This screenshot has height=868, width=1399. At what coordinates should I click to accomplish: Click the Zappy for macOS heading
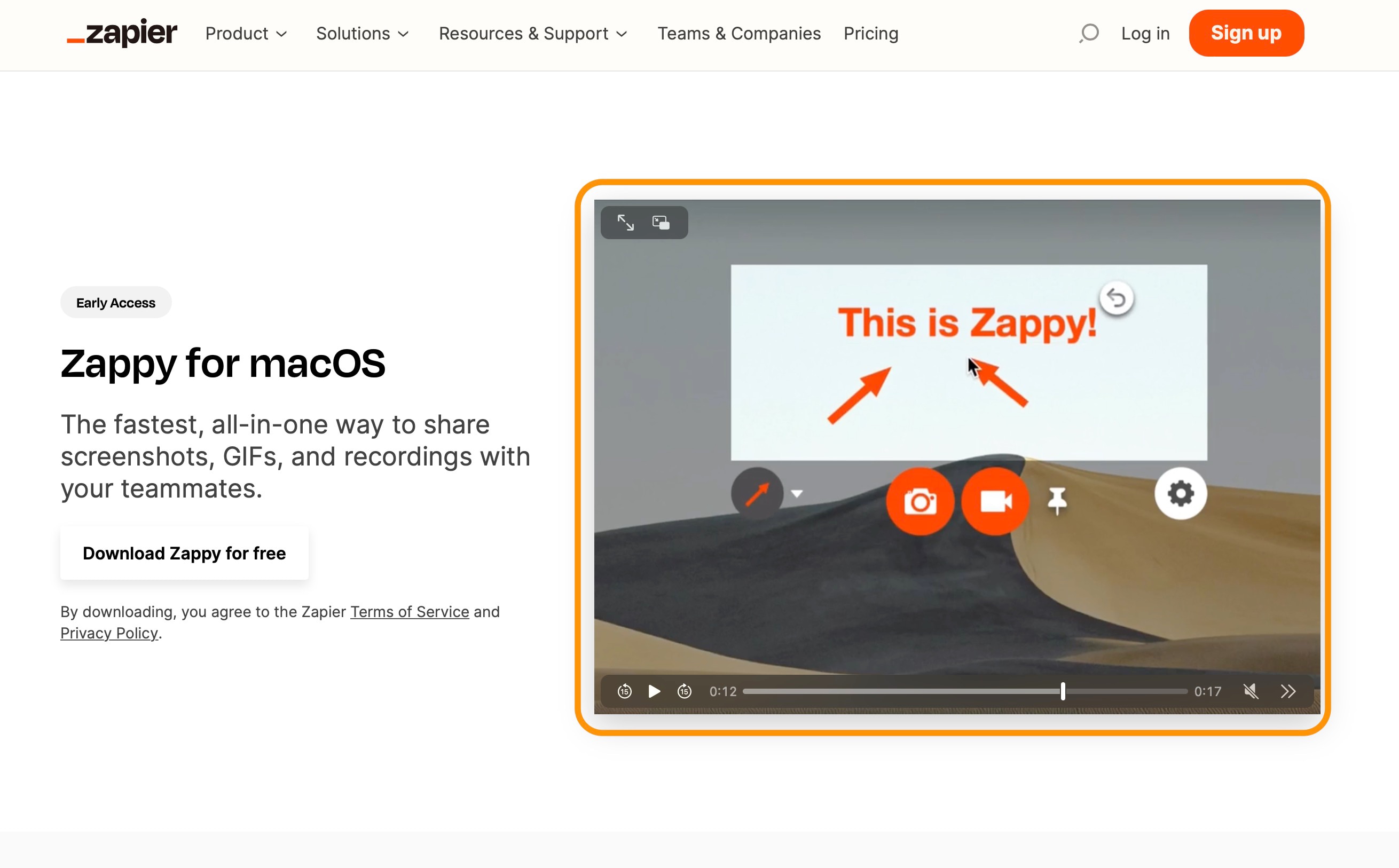tap(223, 364)
